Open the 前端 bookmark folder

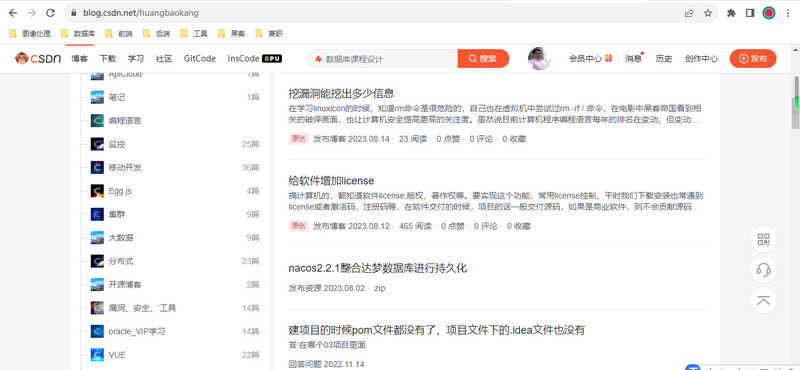point(119,34)
